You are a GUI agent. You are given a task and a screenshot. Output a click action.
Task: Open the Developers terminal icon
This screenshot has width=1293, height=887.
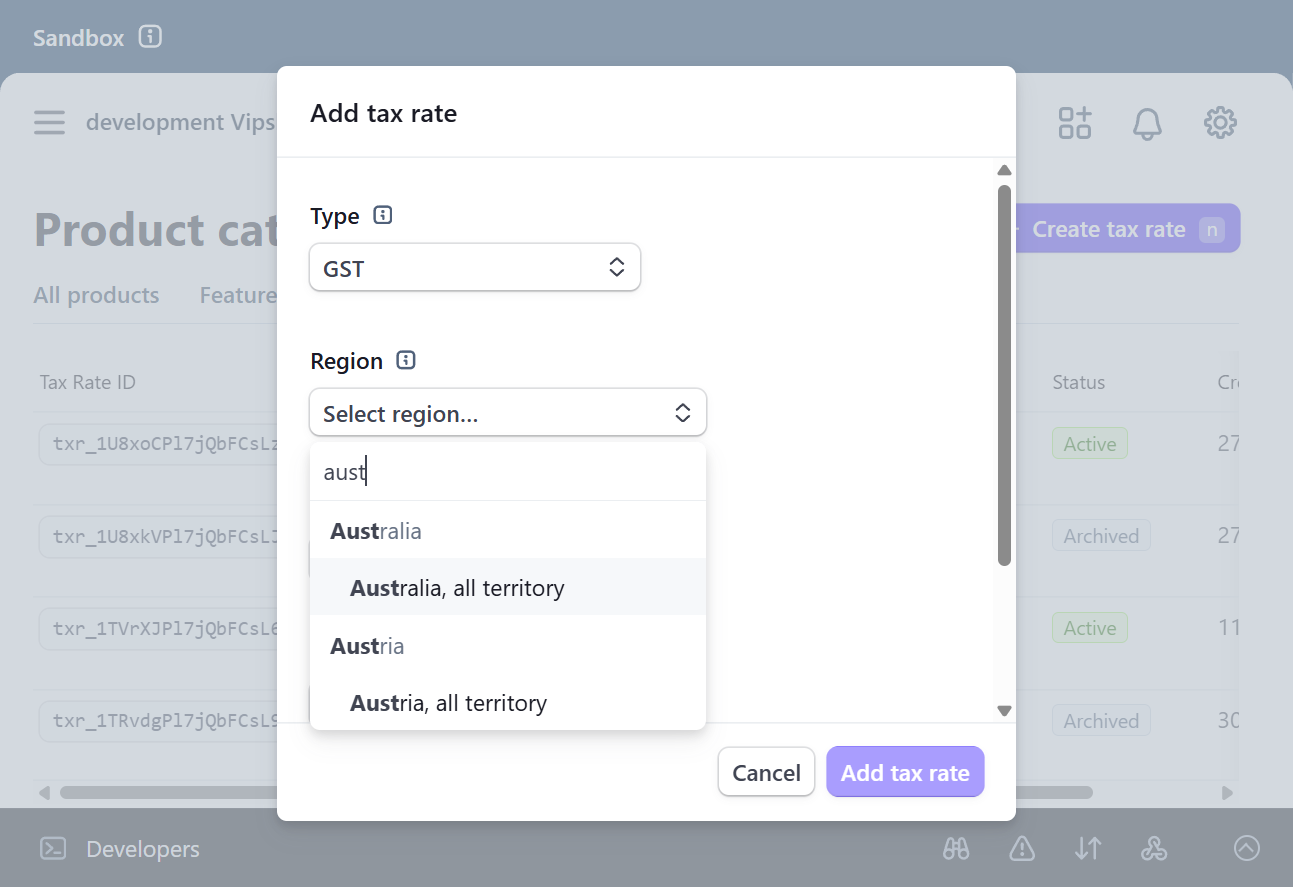pyautogui.click(x=53, y=848)
